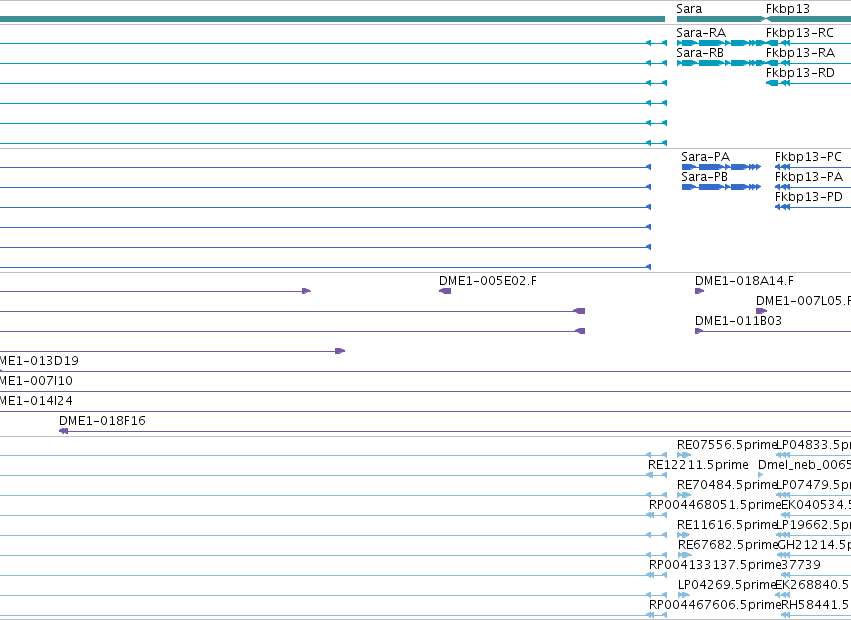This screenshot has height=620, width=851.
Task: Pick the EK268840 EST label
Action: pyautogui.click(x=812, y=585)
